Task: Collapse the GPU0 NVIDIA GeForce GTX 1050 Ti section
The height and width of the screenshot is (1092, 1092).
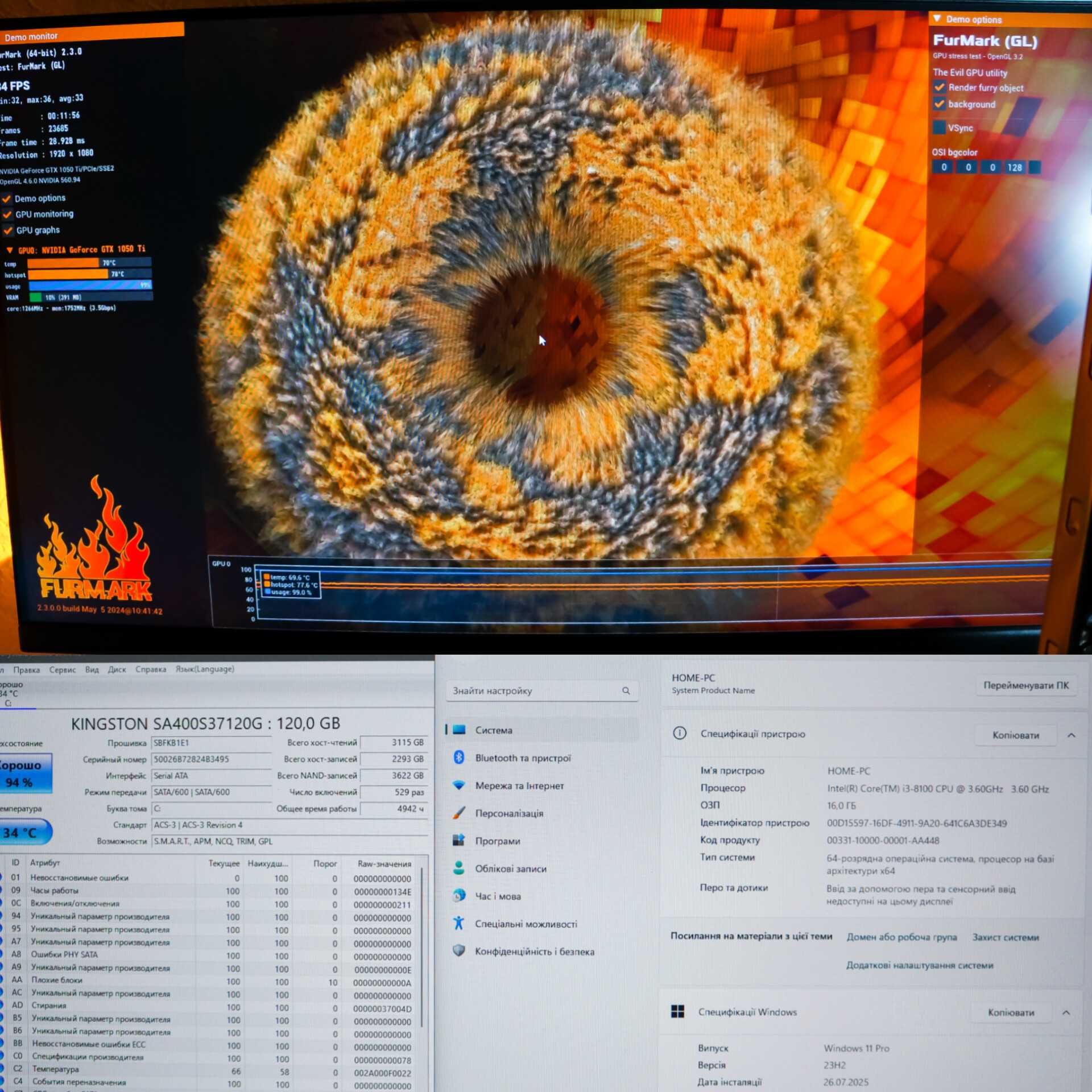Action: tap(10, 250)
